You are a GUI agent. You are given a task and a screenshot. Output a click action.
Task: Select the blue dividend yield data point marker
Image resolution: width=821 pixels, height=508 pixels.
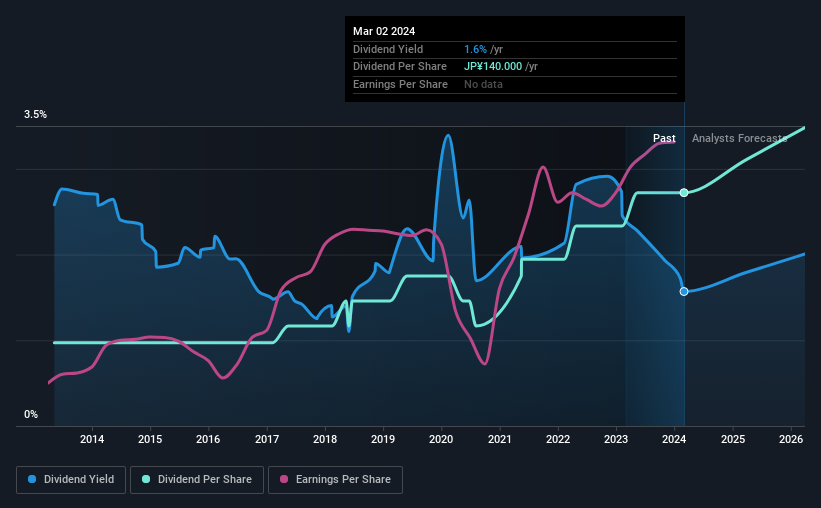click(x=684, y=291)
